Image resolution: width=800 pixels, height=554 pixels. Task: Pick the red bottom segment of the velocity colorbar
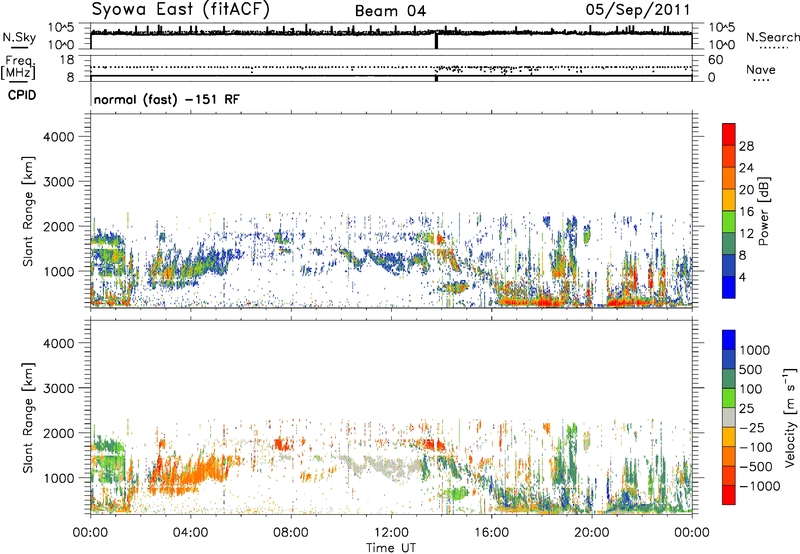click(x=729, y=495)
